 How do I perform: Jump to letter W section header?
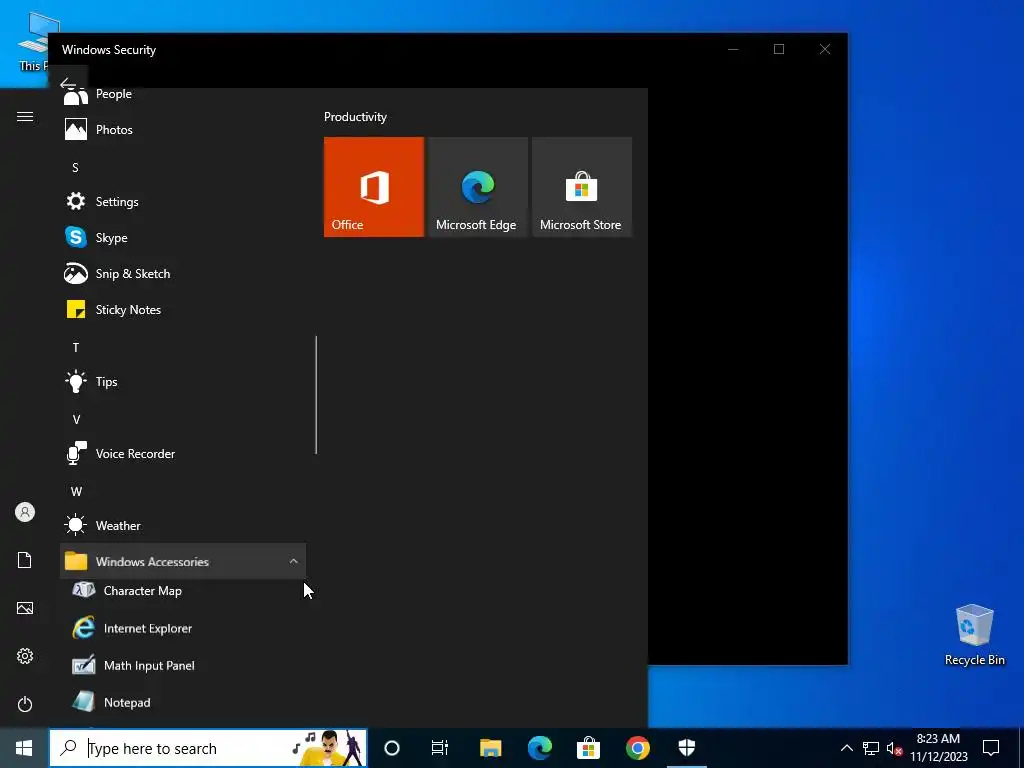76,491
